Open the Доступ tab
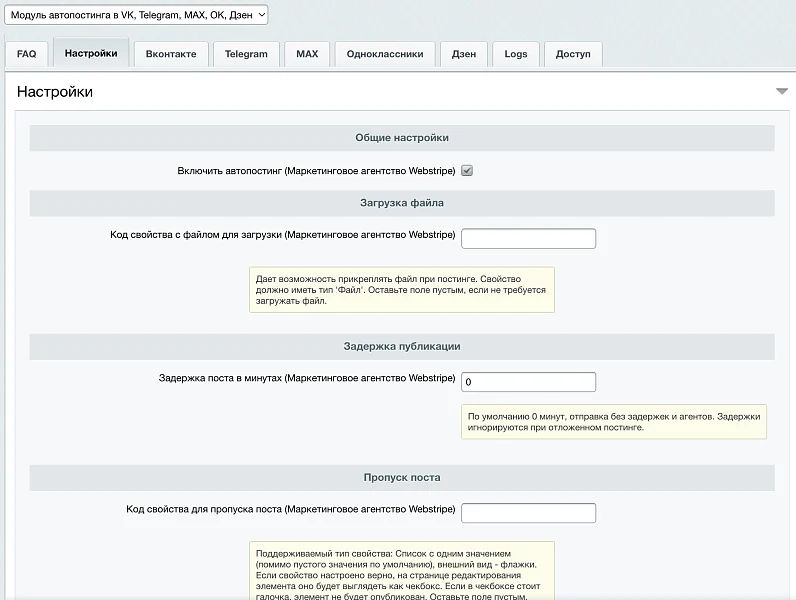The image size is (796, 600). point(573,54)
